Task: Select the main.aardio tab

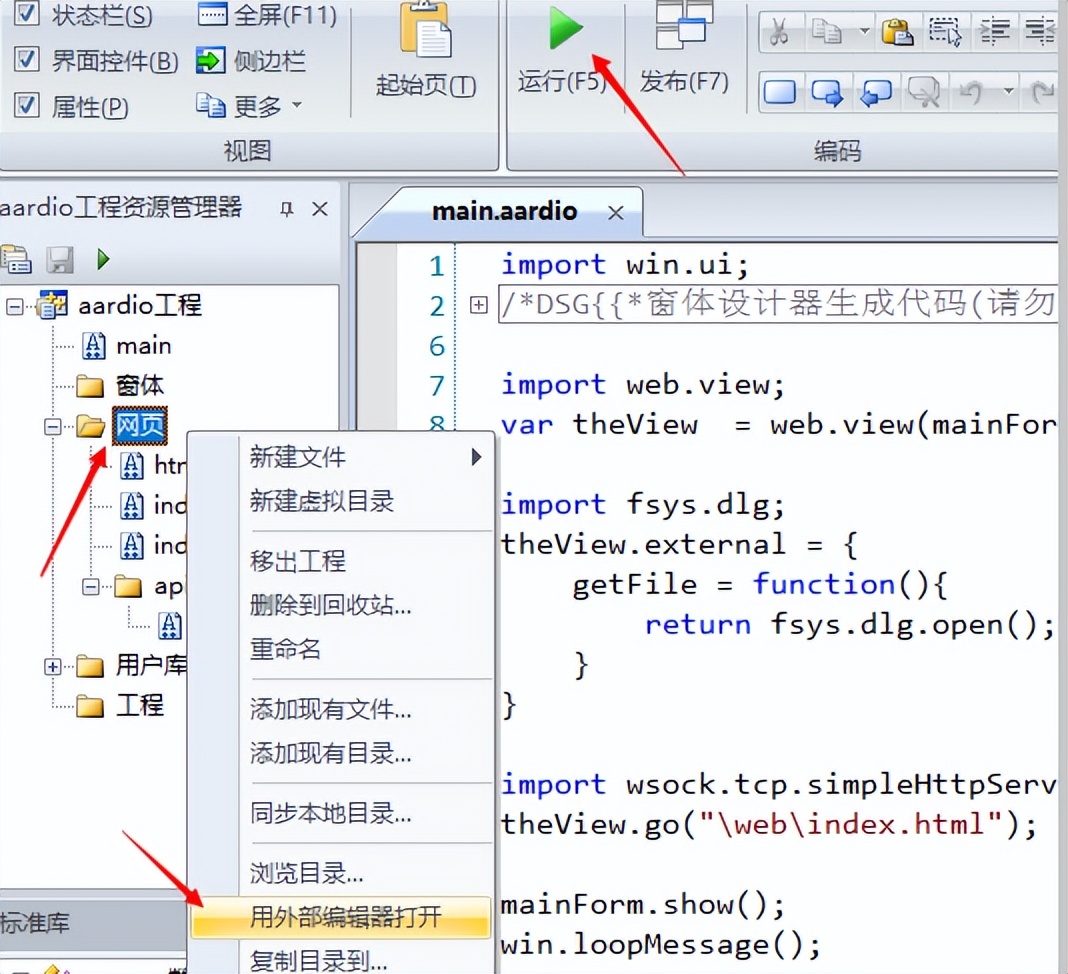Action: 503,211
